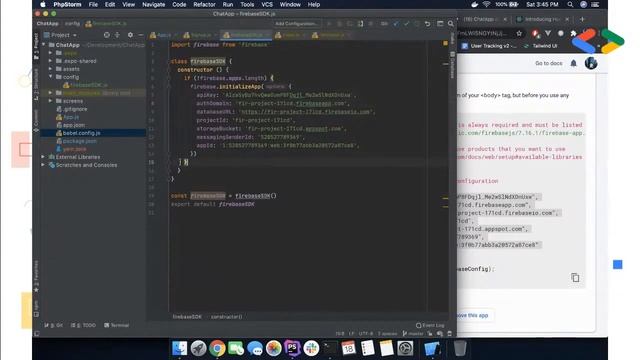Screen dimensions: 640x360
Task: Click the Rollback undo arrow in PhpStorm toolbar
Action: tap(427, 24)
